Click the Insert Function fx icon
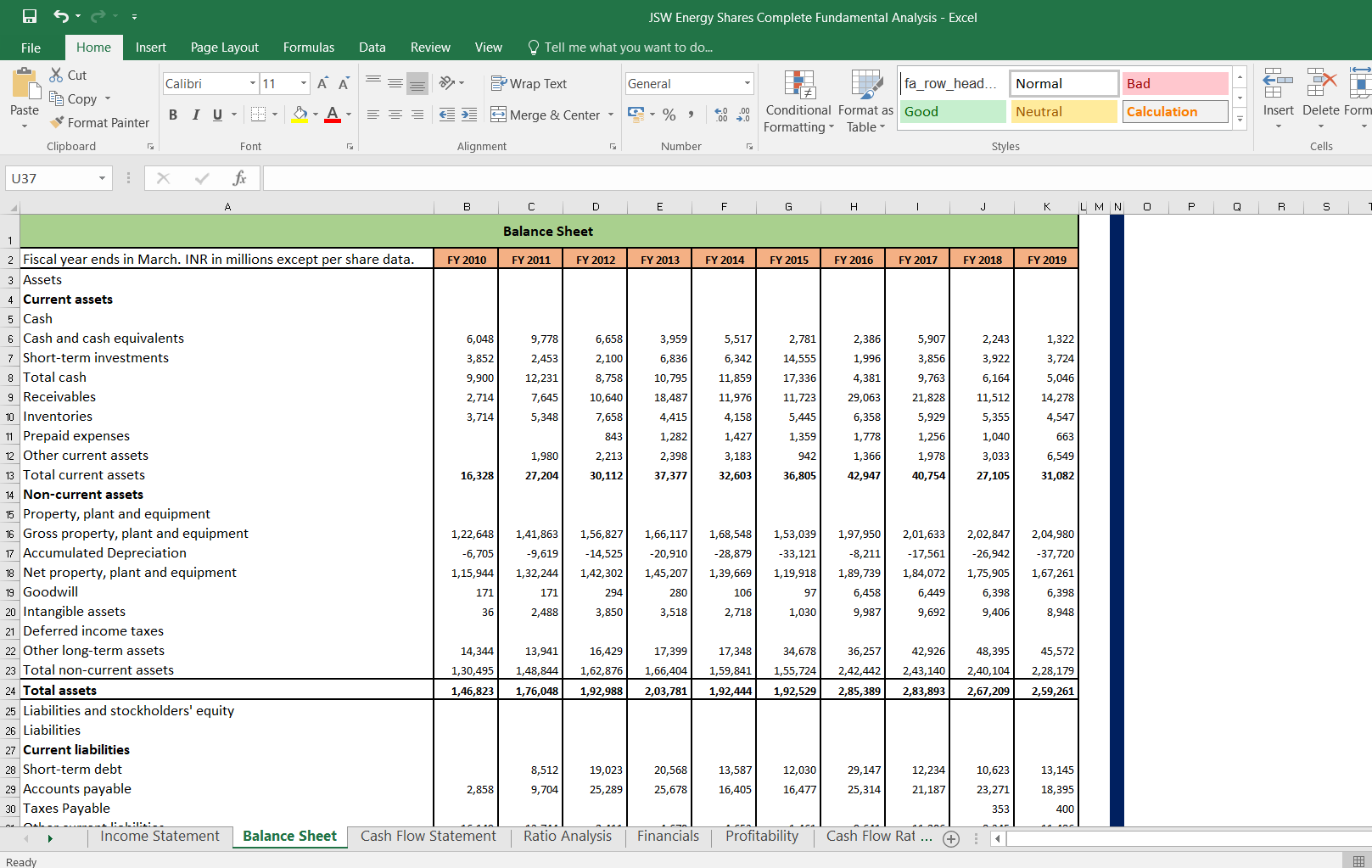The image size is (1372, 868). 240,178
